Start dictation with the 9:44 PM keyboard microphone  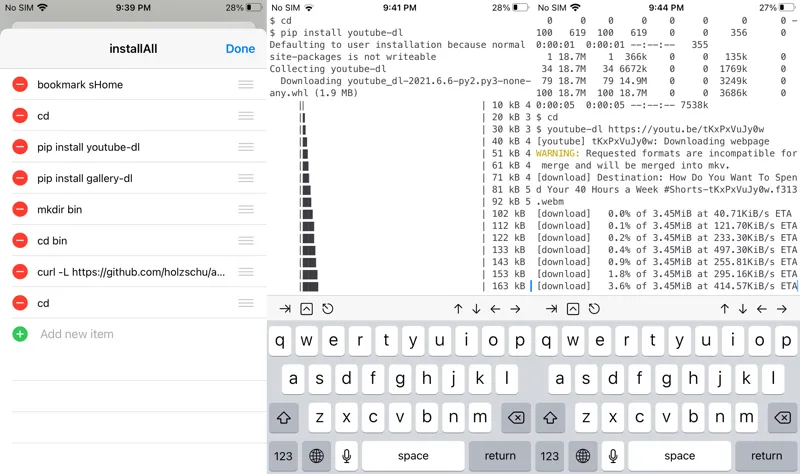pos(613,456)
